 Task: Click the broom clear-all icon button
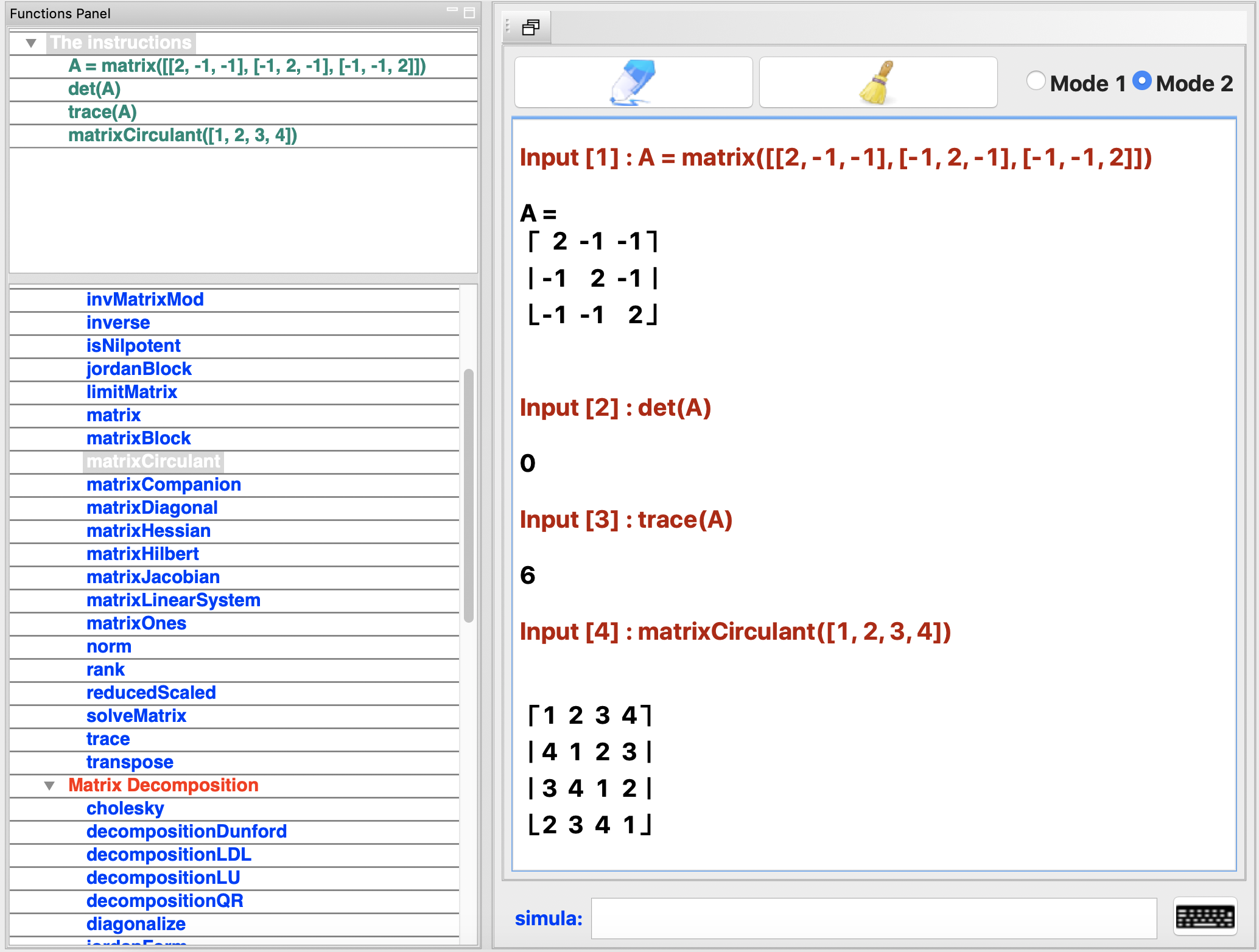[x=877, y=82]
